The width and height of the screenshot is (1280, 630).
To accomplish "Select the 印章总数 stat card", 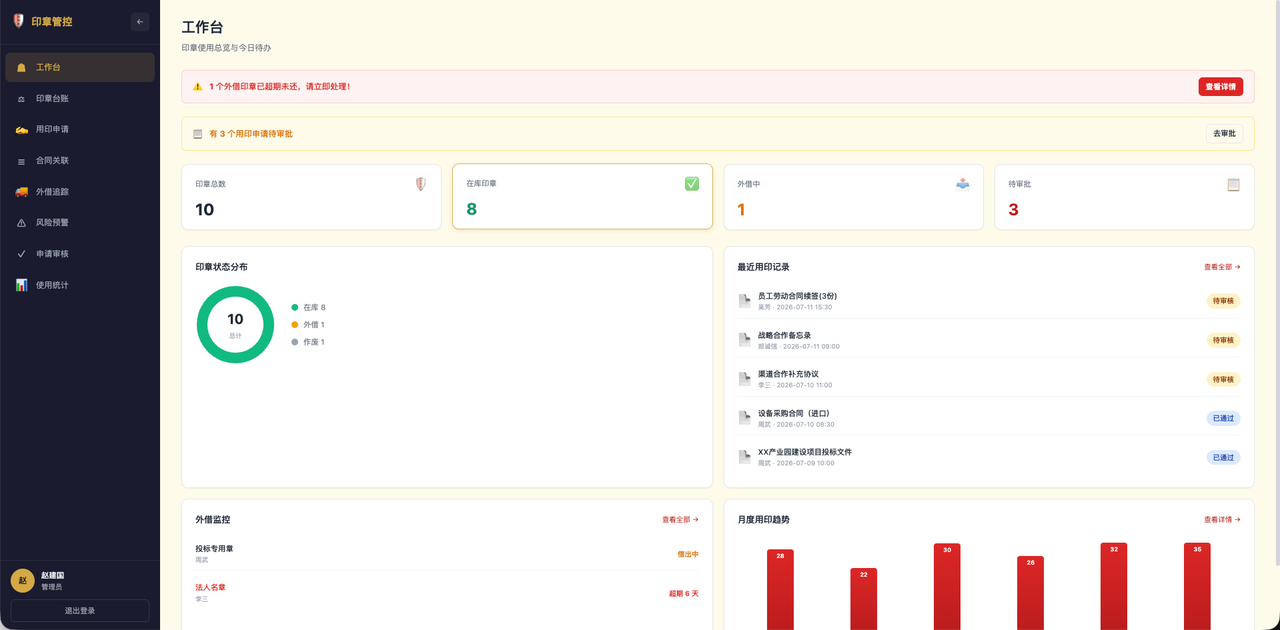I will click(x=311, y=197).
